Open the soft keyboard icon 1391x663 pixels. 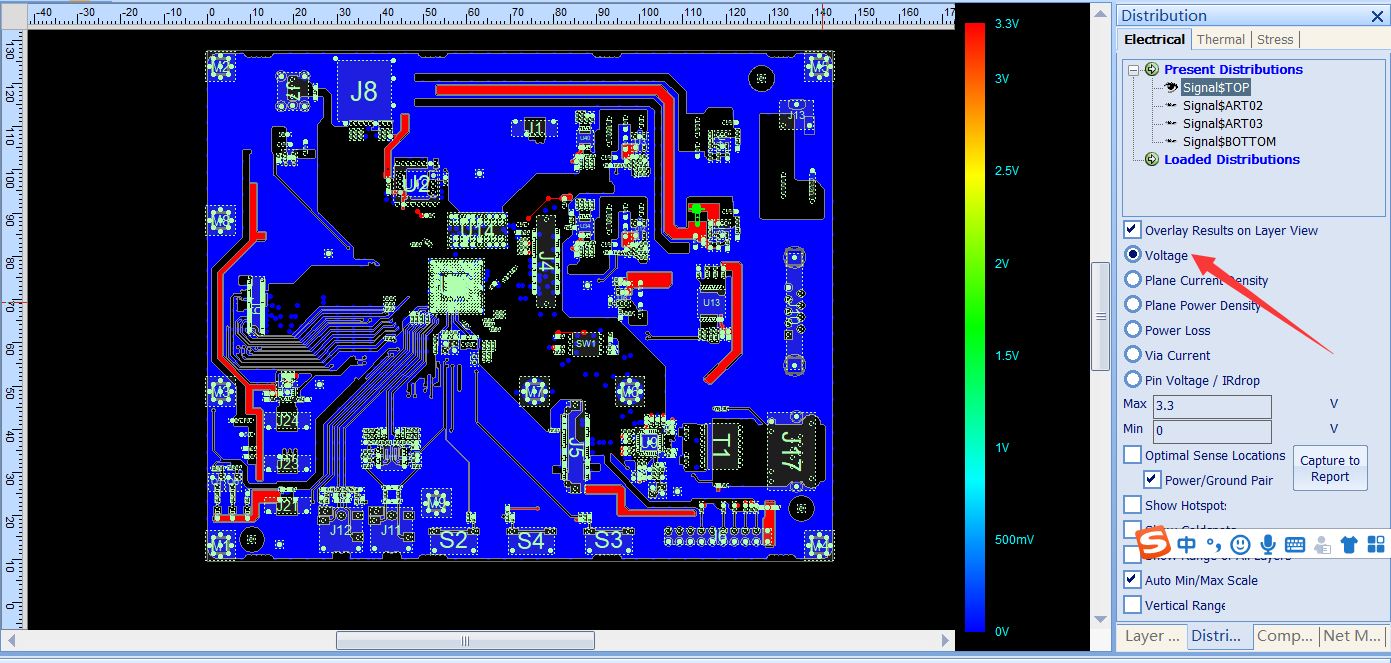[1295, 545]
